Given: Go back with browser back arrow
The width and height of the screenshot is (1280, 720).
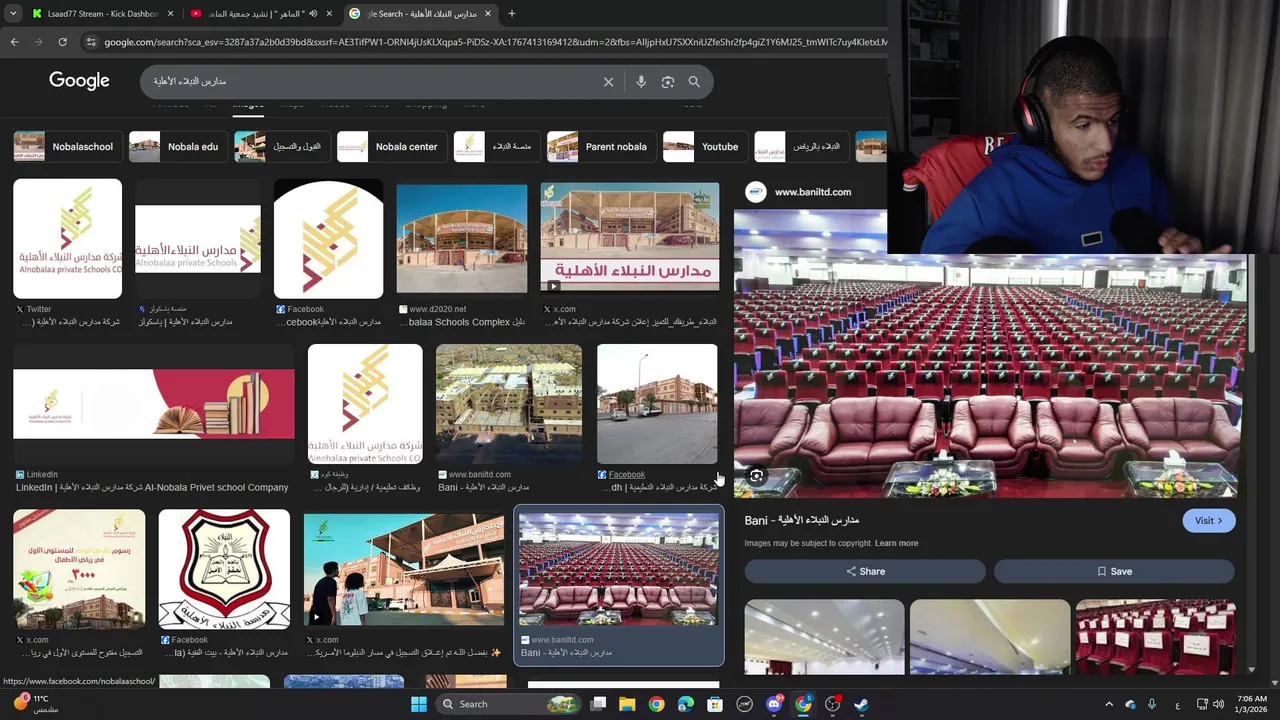Looking at the screenshot, I should tap(14, 42).
